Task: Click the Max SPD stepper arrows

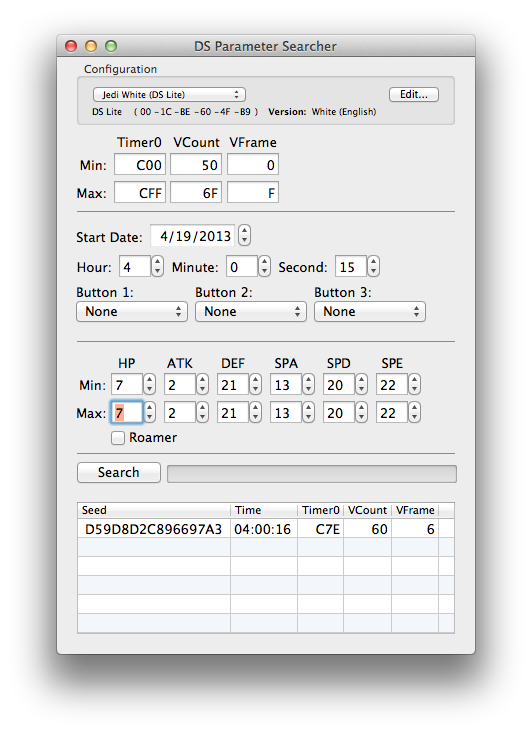Action: [361, 412]
